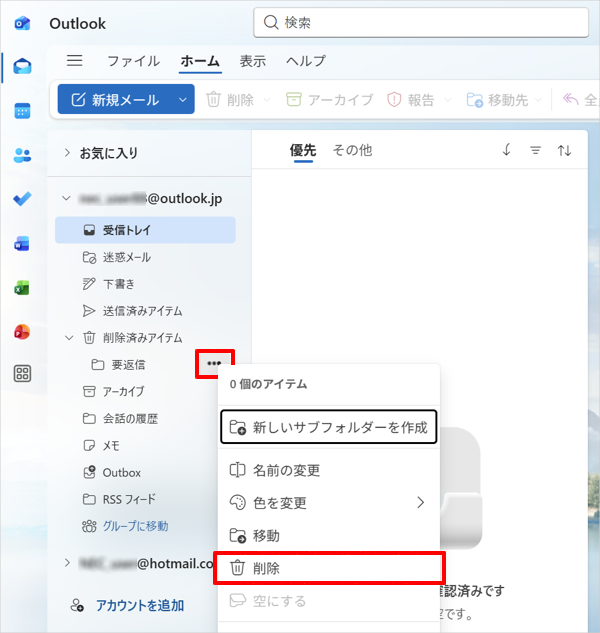Click the 新規メール button
The image size is (600, 633).
coord(116,100)
